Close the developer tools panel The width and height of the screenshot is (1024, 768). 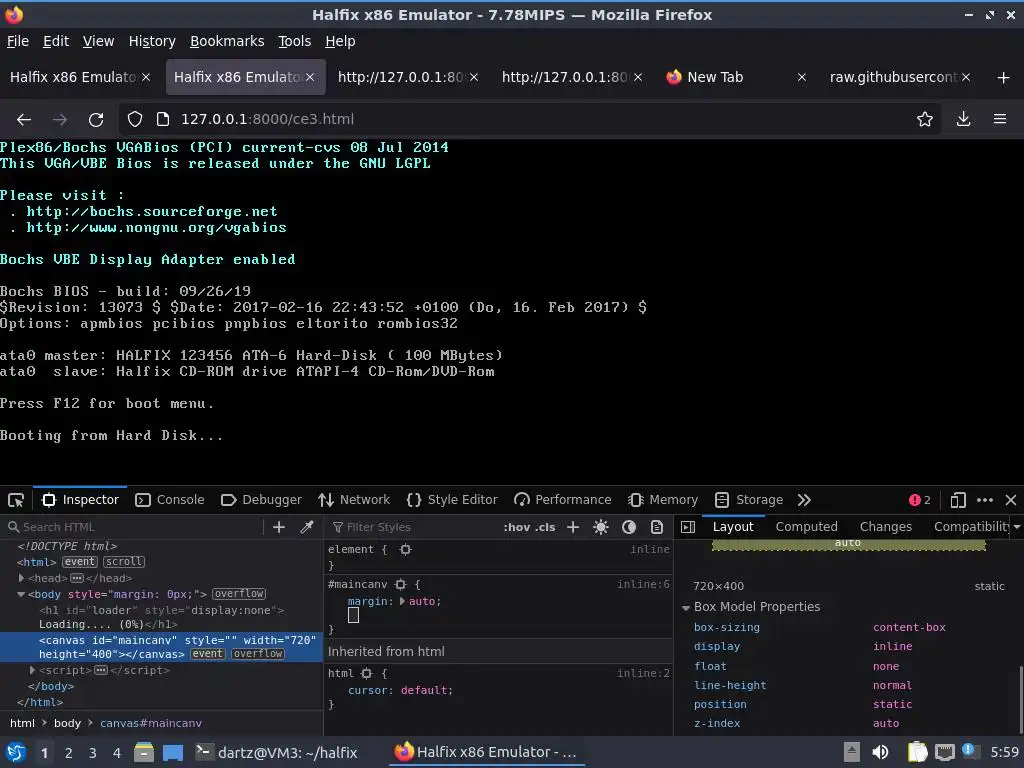(x=1011, y=500)
